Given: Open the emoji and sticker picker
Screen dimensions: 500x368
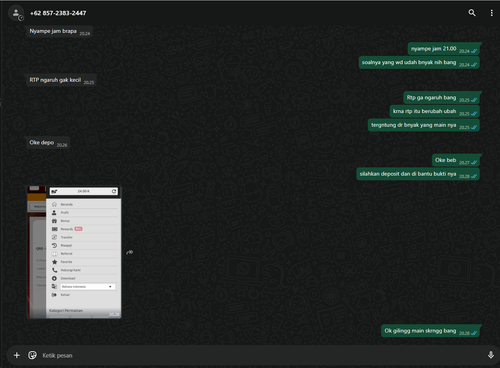Looking at the screenshot, I should (x=32, y=355).
